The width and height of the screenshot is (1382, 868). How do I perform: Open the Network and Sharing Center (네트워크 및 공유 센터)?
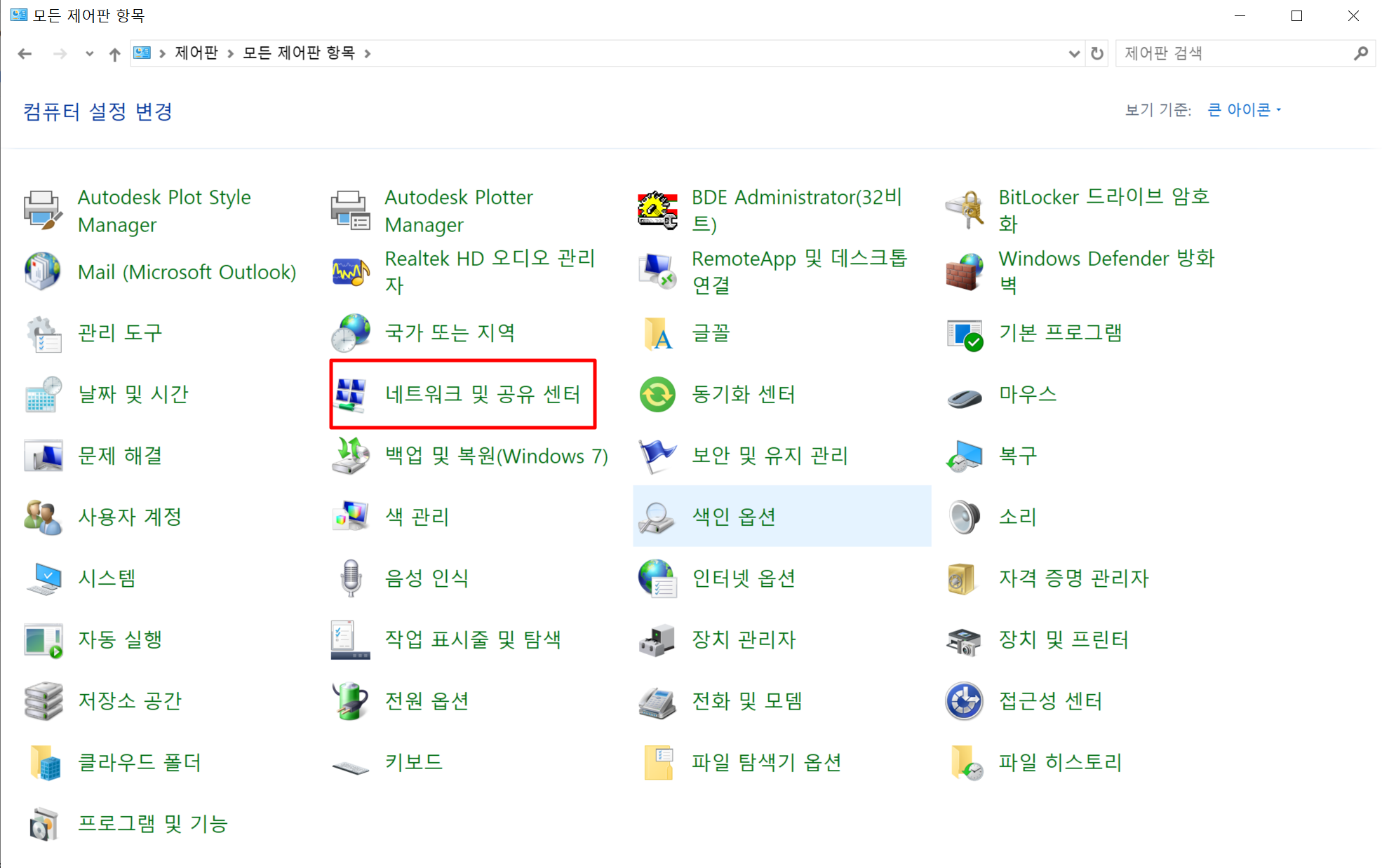pos(483,394)
